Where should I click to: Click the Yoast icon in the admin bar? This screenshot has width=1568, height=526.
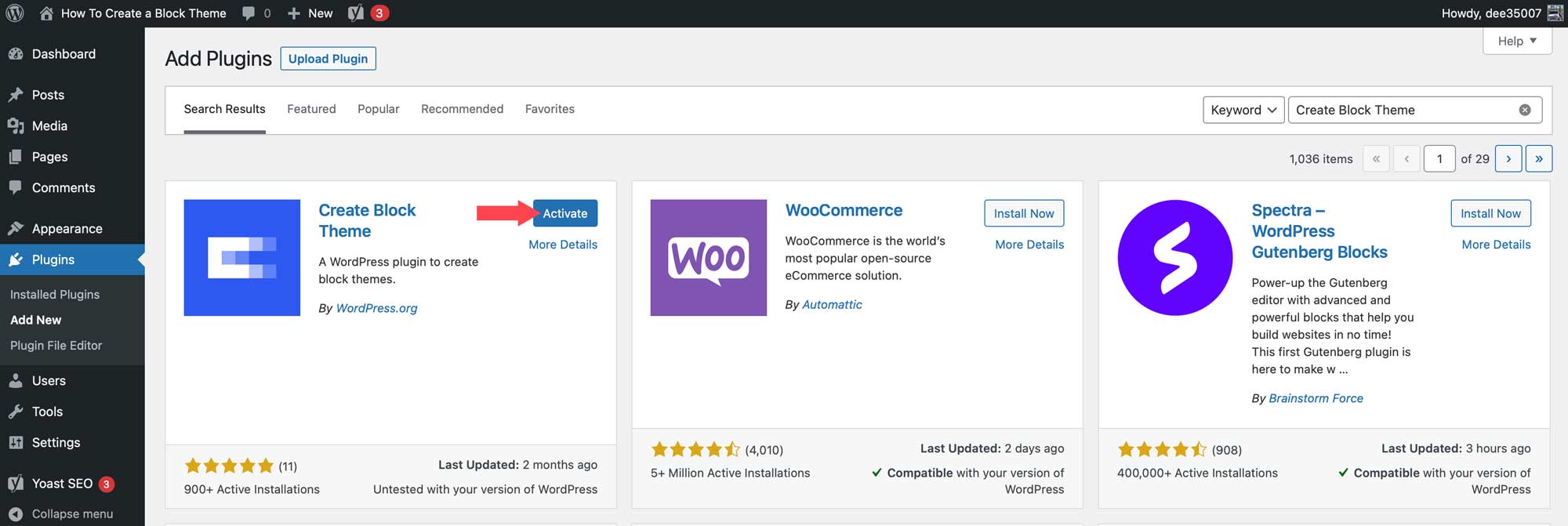pyautogui.click(x=356, y=13)
